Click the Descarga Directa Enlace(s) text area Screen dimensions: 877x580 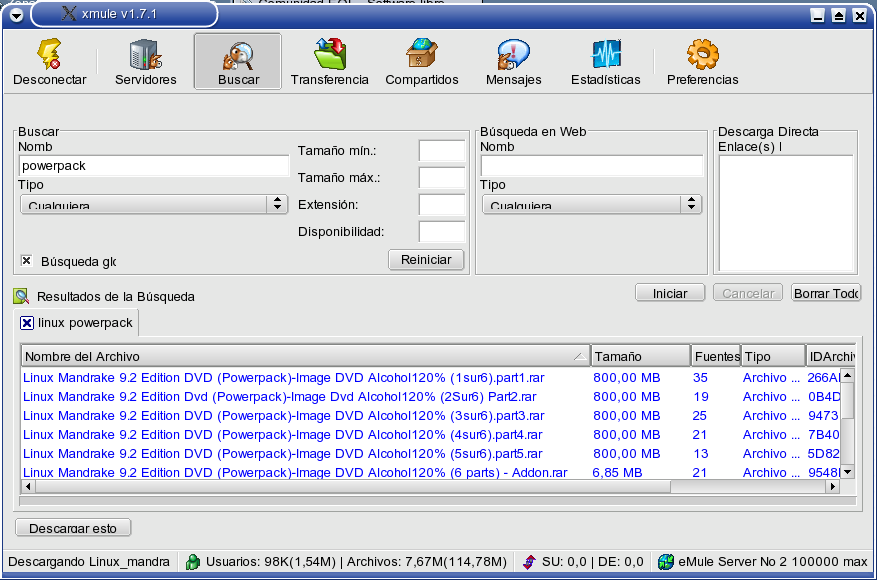tap(786, 213)
